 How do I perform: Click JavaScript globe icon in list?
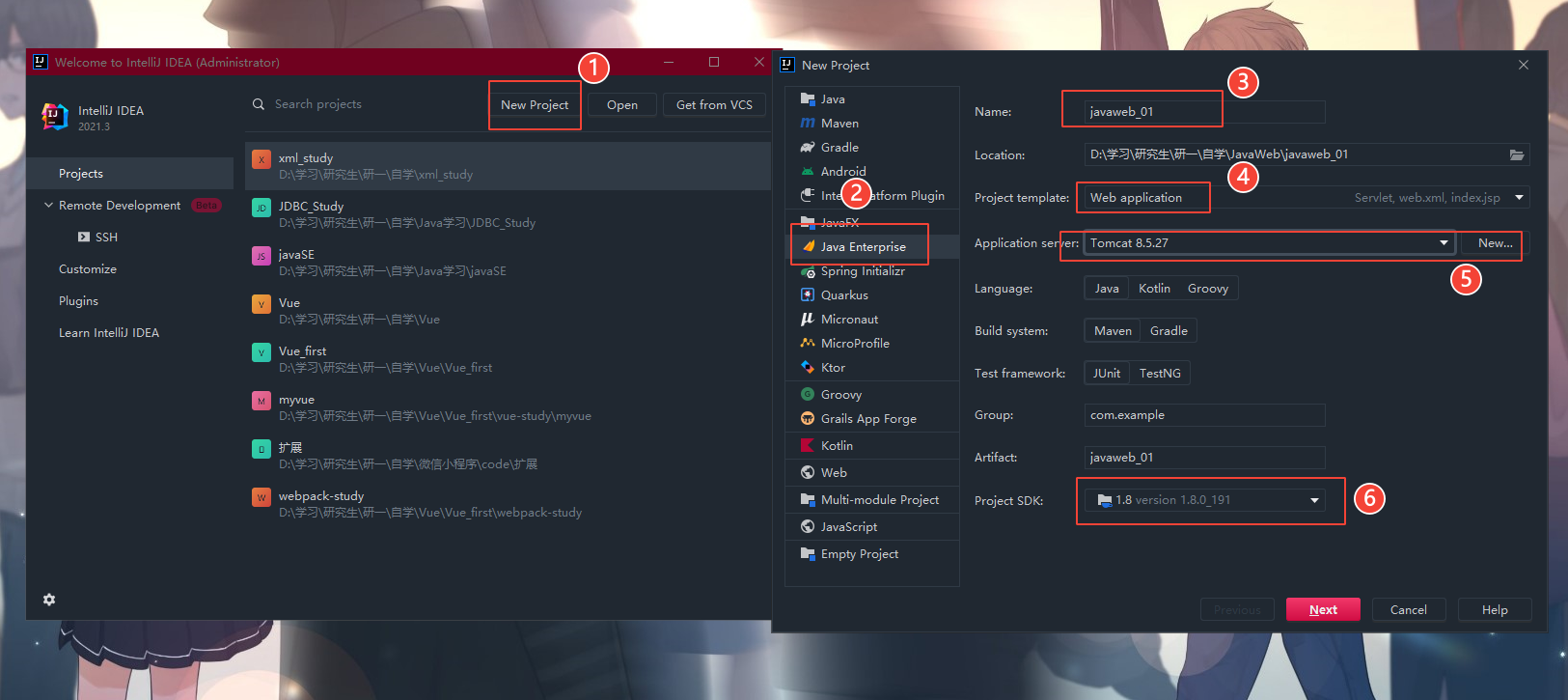pos(808,527)
